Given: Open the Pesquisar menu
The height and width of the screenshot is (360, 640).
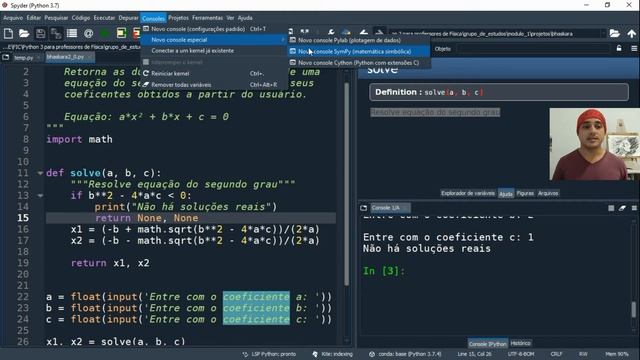Looking at the screenshot, I should tap(56, 18).
